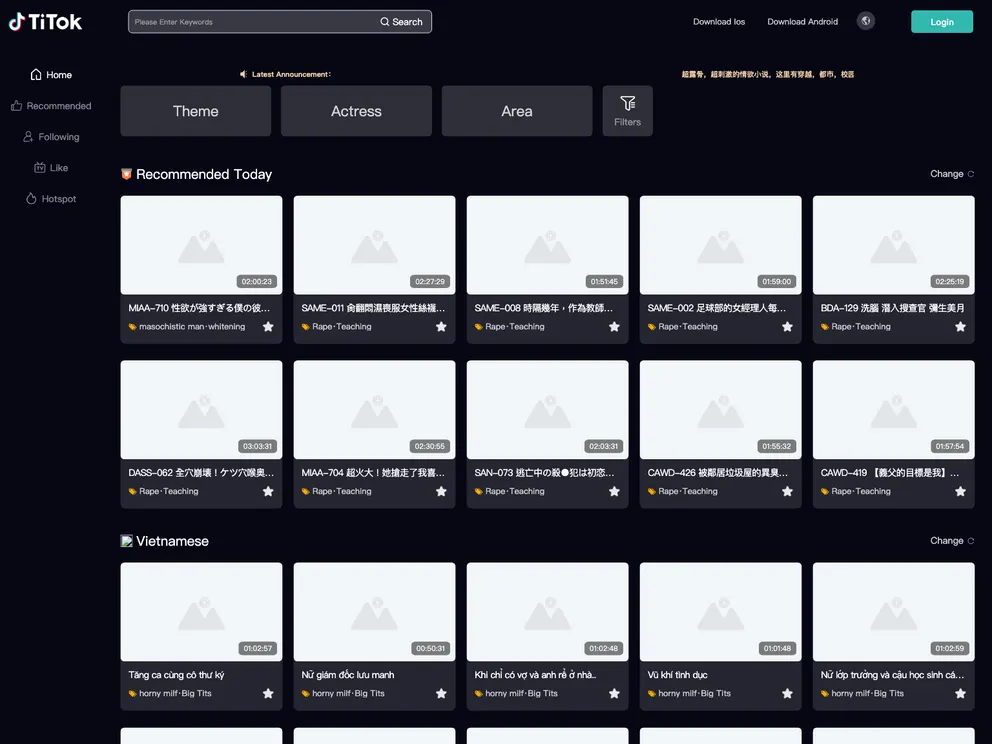Click the Filters funnel icon
This screenshot has height=744, width=992.
628,103
